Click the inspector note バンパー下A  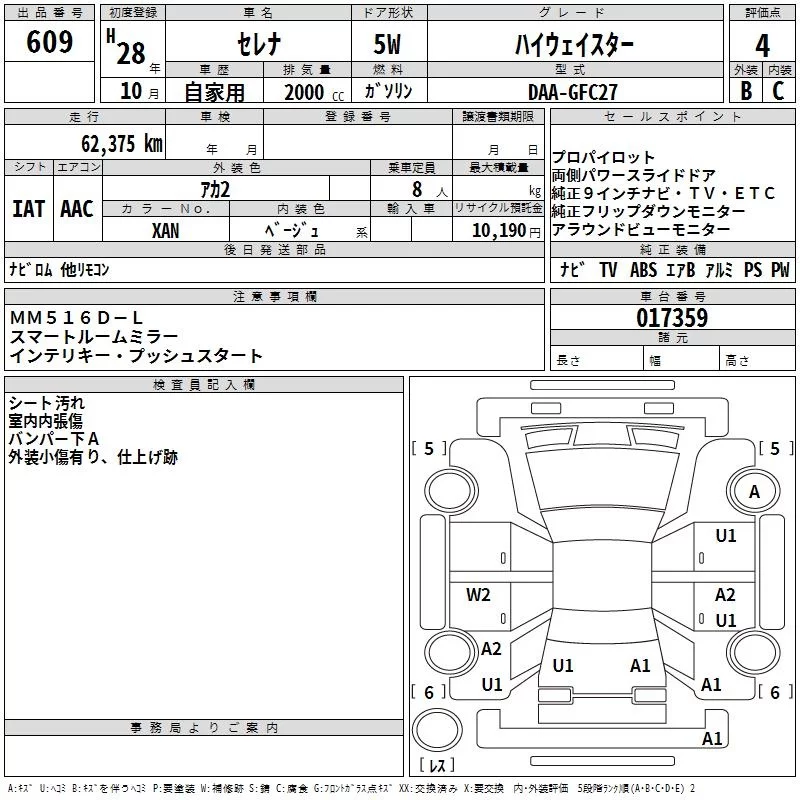[x=54, y=439]
